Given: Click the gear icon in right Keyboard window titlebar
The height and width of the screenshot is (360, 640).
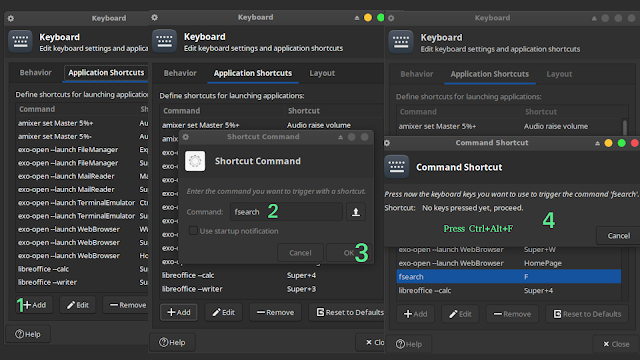Looking at the screenshot, I should [391, 18].
